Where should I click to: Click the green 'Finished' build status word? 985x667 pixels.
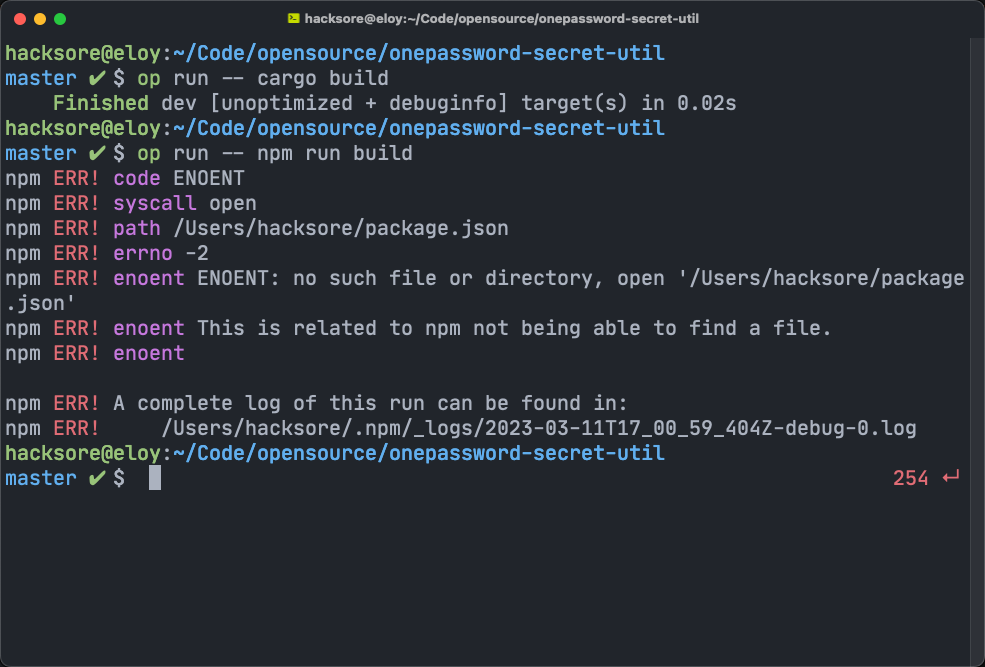101,103
